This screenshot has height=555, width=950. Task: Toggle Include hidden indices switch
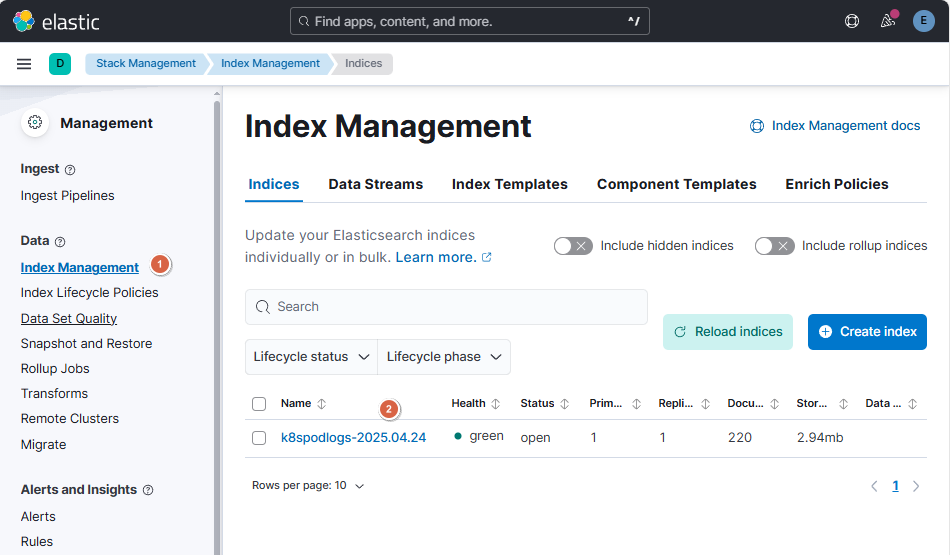pos(573,246)
